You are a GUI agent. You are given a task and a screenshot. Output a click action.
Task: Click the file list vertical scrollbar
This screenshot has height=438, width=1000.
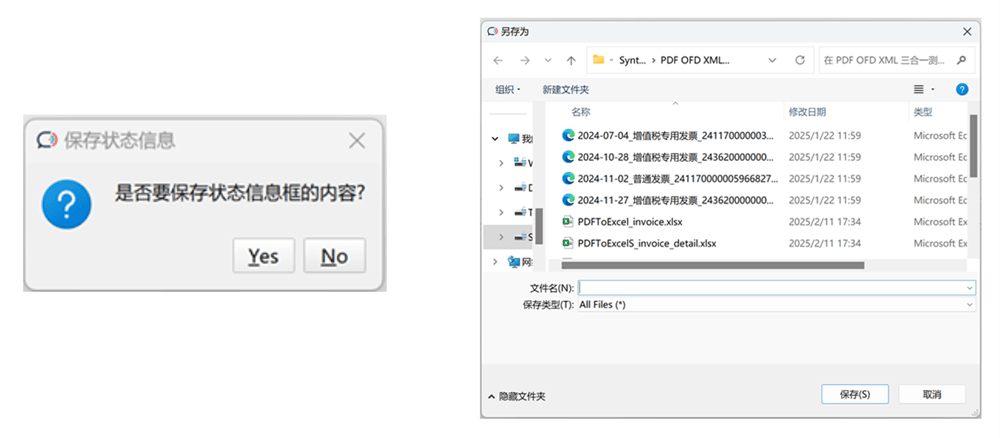point(973,145)
